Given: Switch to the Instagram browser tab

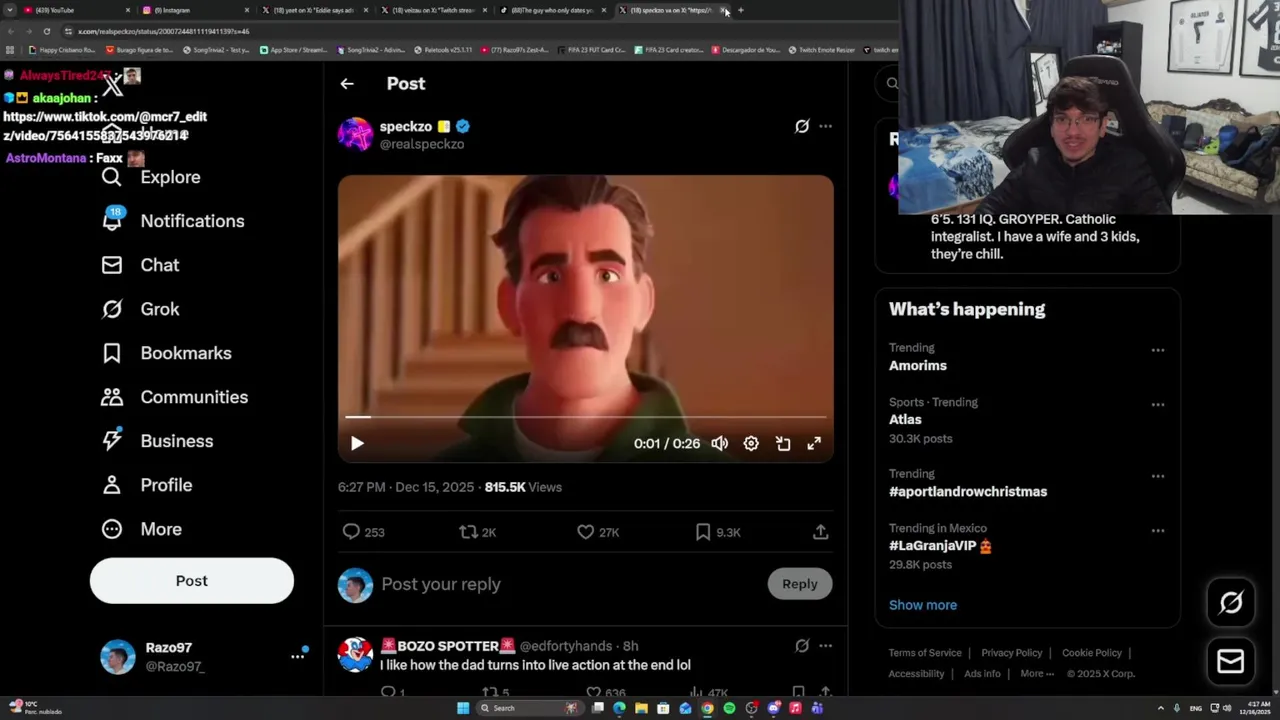Looking at the screenshot, I should pos(195,10).
